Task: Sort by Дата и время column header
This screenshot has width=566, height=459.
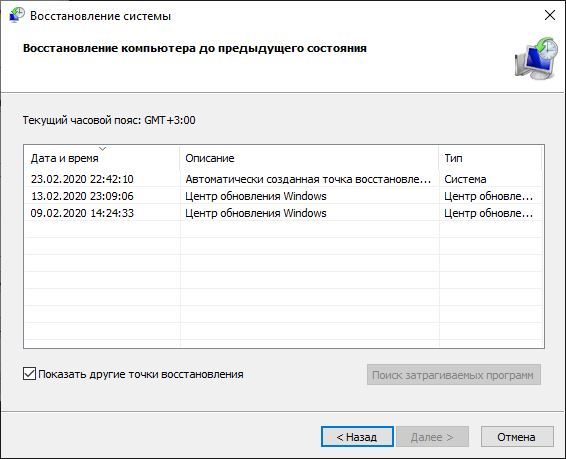Action: coord(102,158)
